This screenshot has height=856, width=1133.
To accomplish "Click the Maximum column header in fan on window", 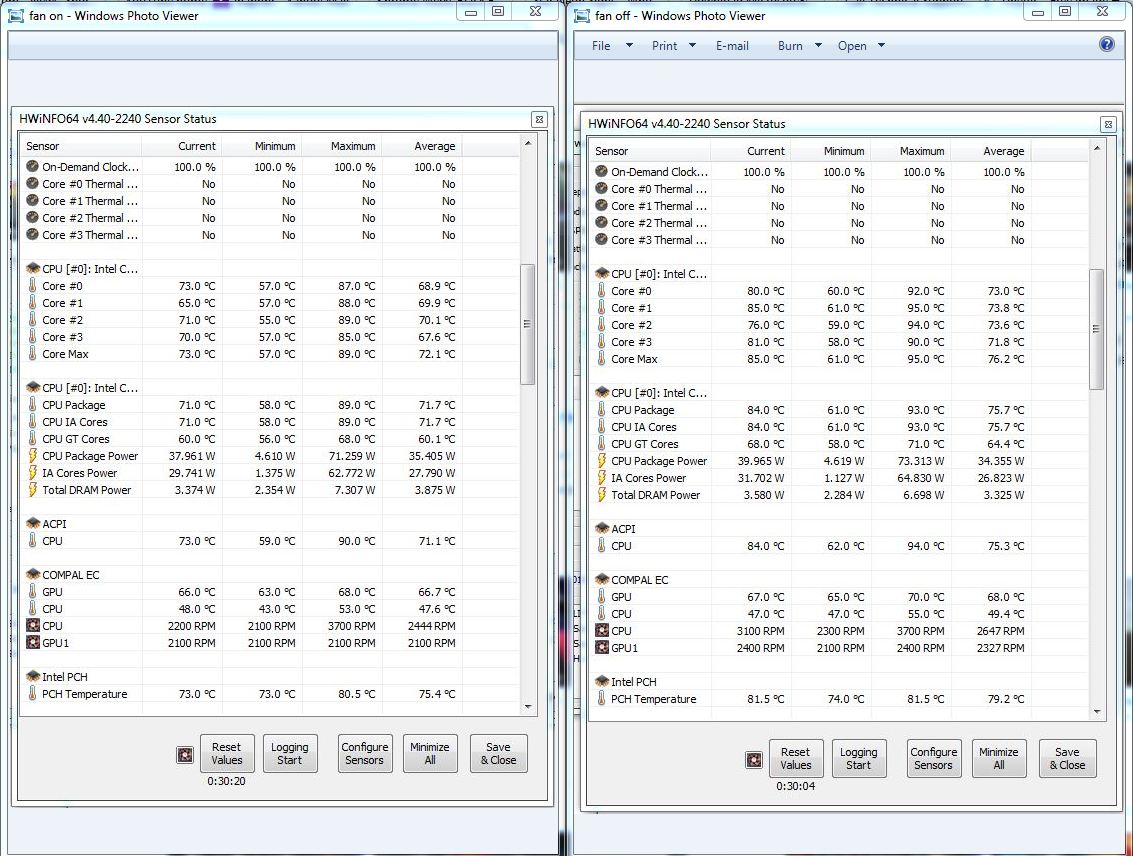I will tap(342, 146).
